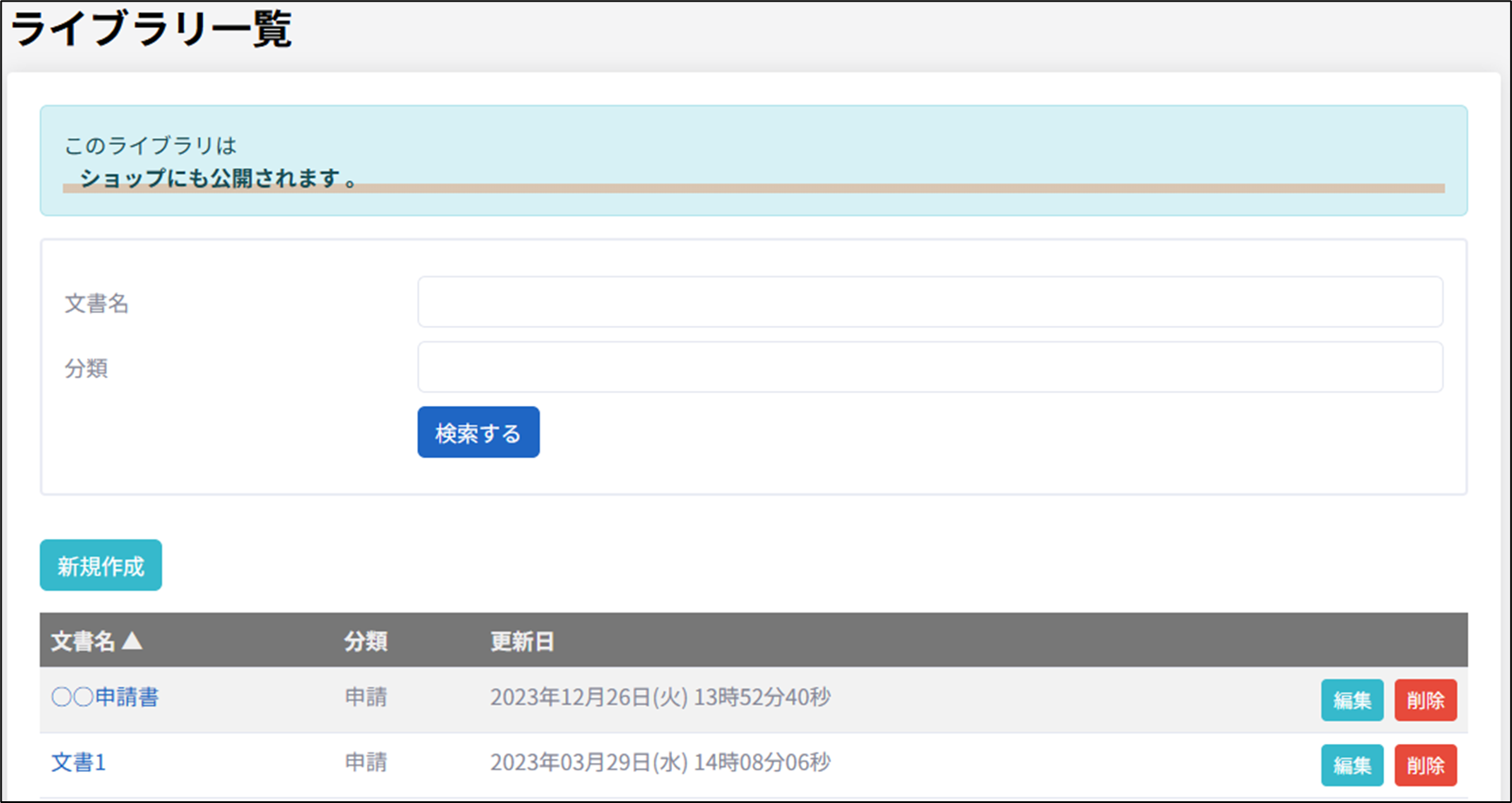
Task: Click the 申請 category cell of ○○申請書
Action: coord(365,697)
